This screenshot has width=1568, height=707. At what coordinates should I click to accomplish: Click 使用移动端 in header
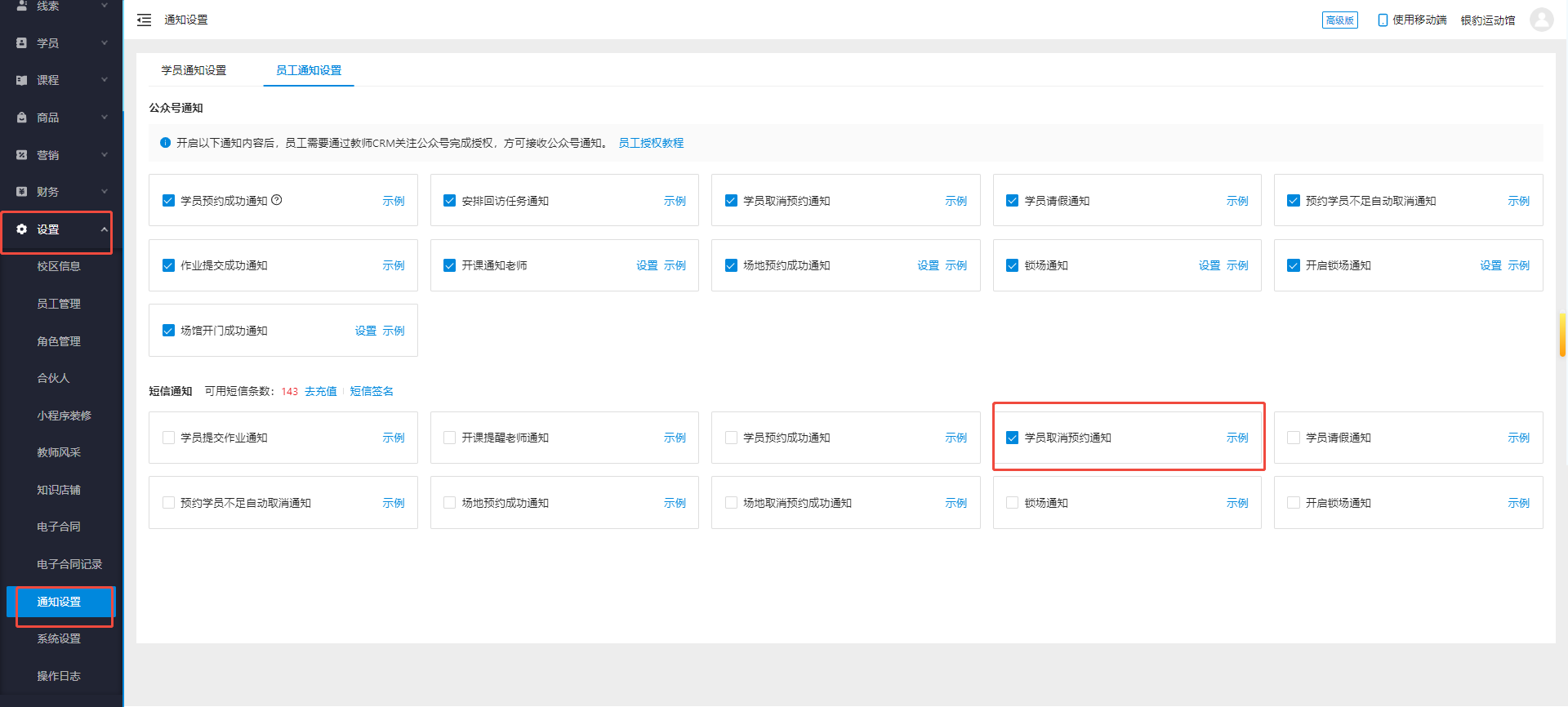1419,20
